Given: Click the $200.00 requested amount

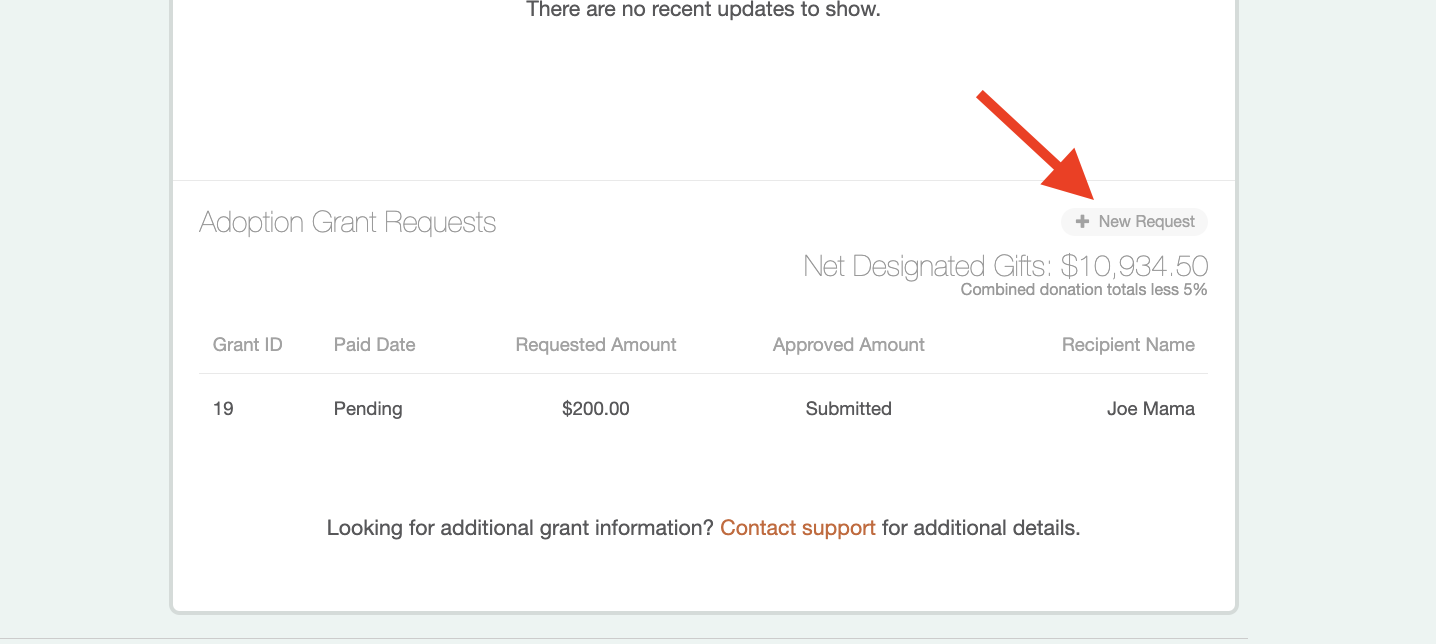Looking at the screenshot, I should pyautogui.click(x=596, y=408).
